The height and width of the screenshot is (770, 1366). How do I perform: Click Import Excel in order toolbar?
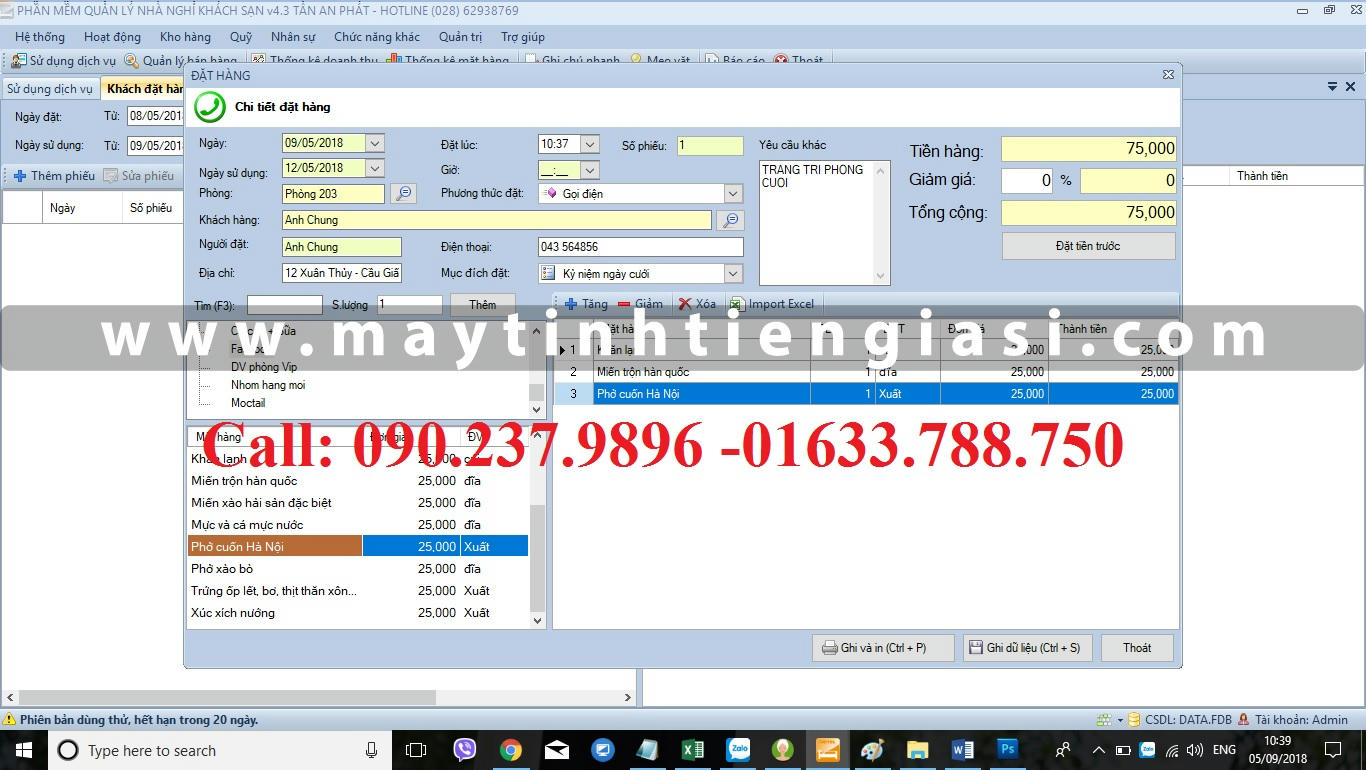772,304
